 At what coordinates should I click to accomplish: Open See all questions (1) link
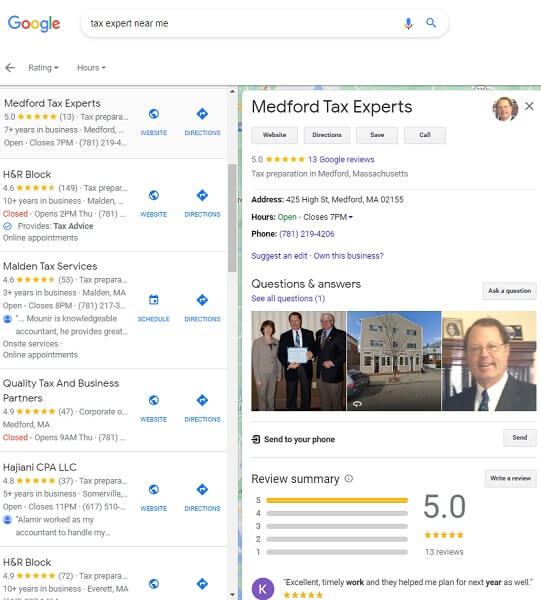(x=288, y=298)
